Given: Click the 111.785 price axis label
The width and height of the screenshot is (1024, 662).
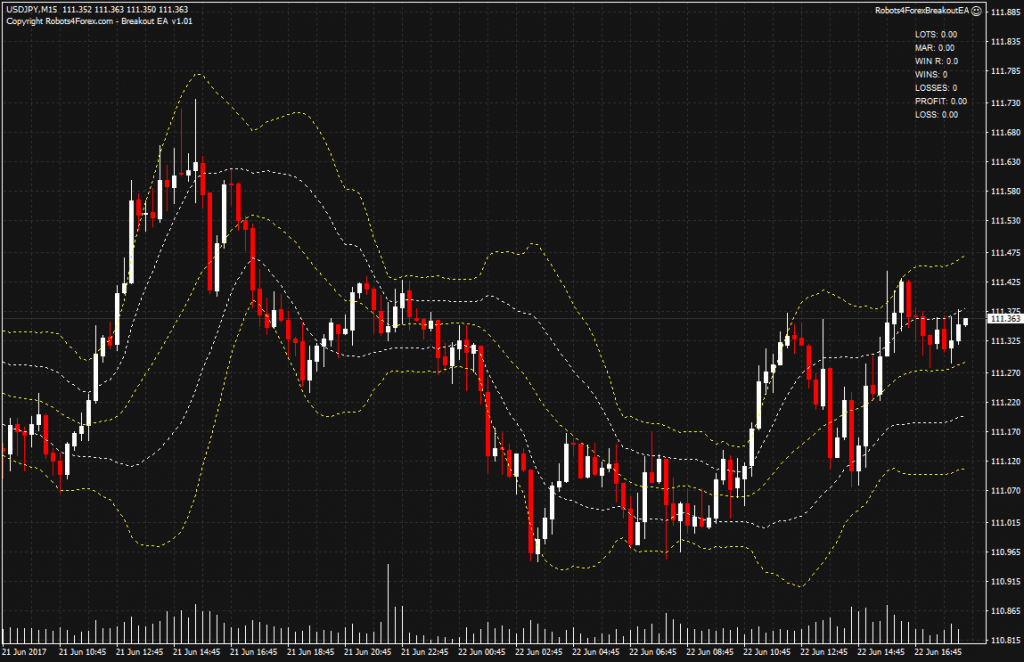Looking at the screenshot, I should point(1006,71).
